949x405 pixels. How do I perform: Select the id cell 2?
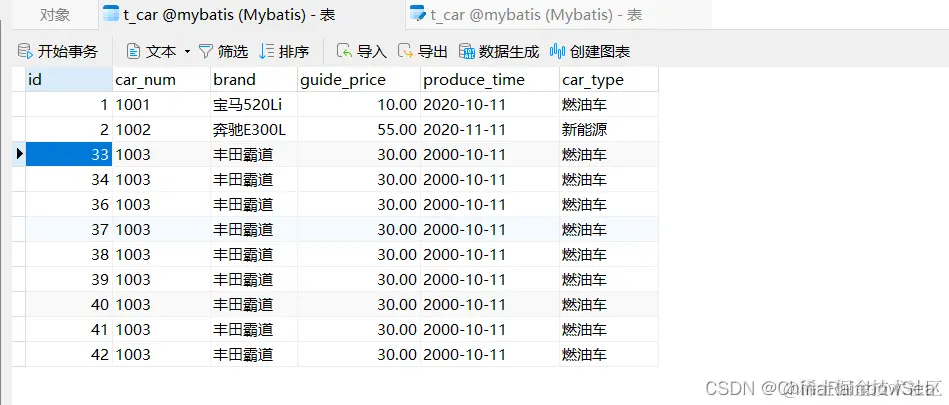tap(68, 130)
